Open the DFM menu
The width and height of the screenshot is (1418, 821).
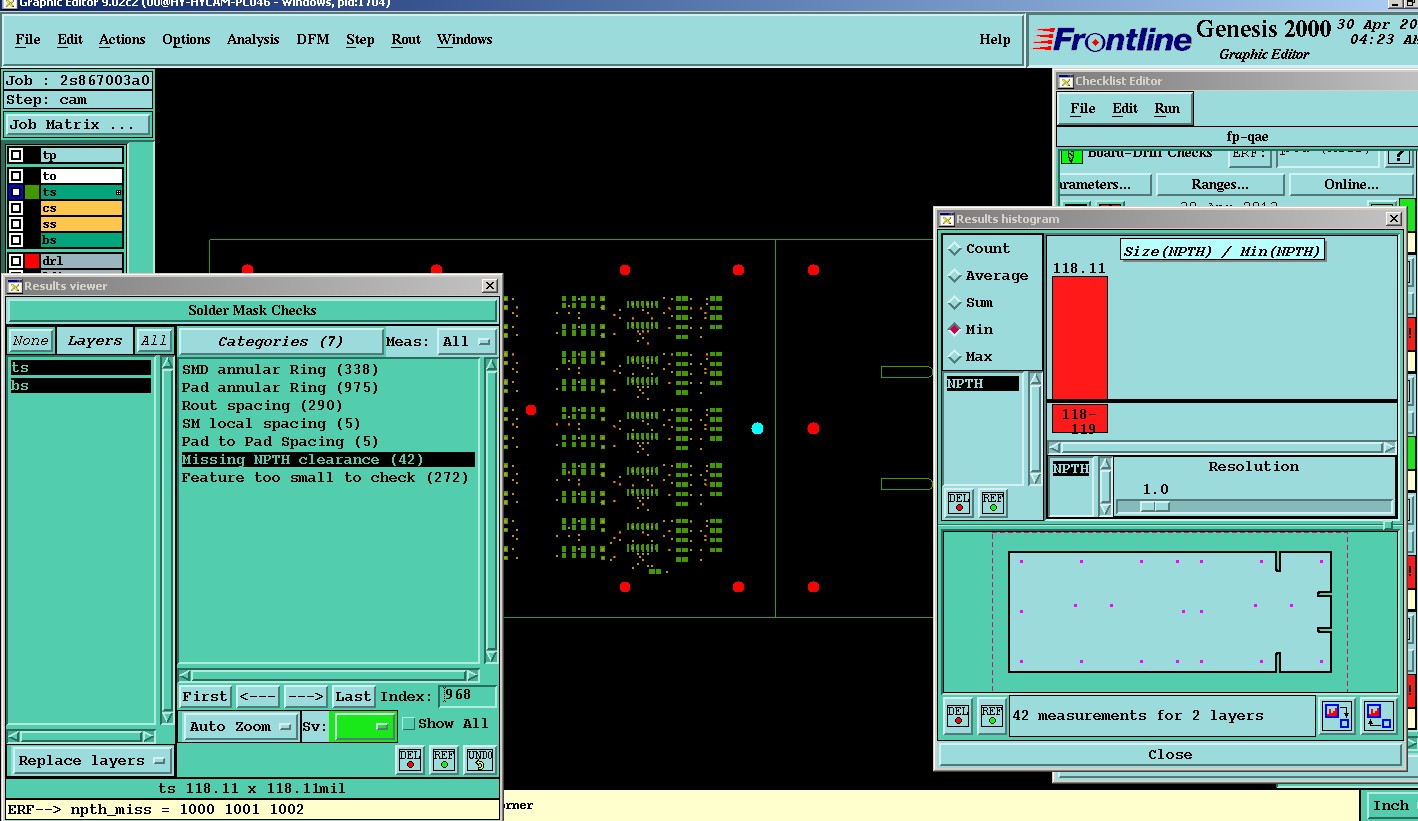[x=312, y=40]
